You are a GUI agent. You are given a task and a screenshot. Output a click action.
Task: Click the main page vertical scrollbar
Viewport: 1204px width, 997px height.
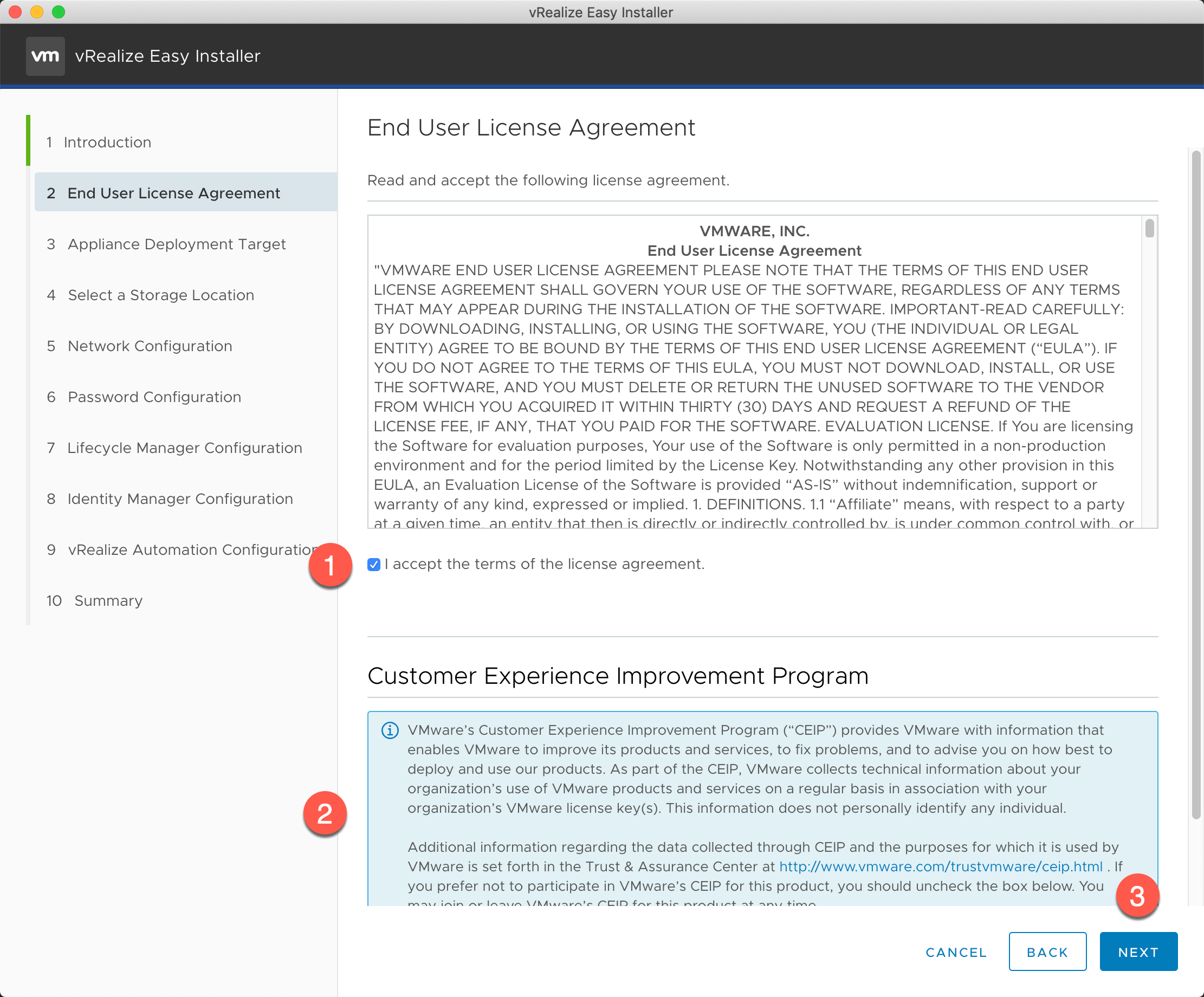(1196, 484)
